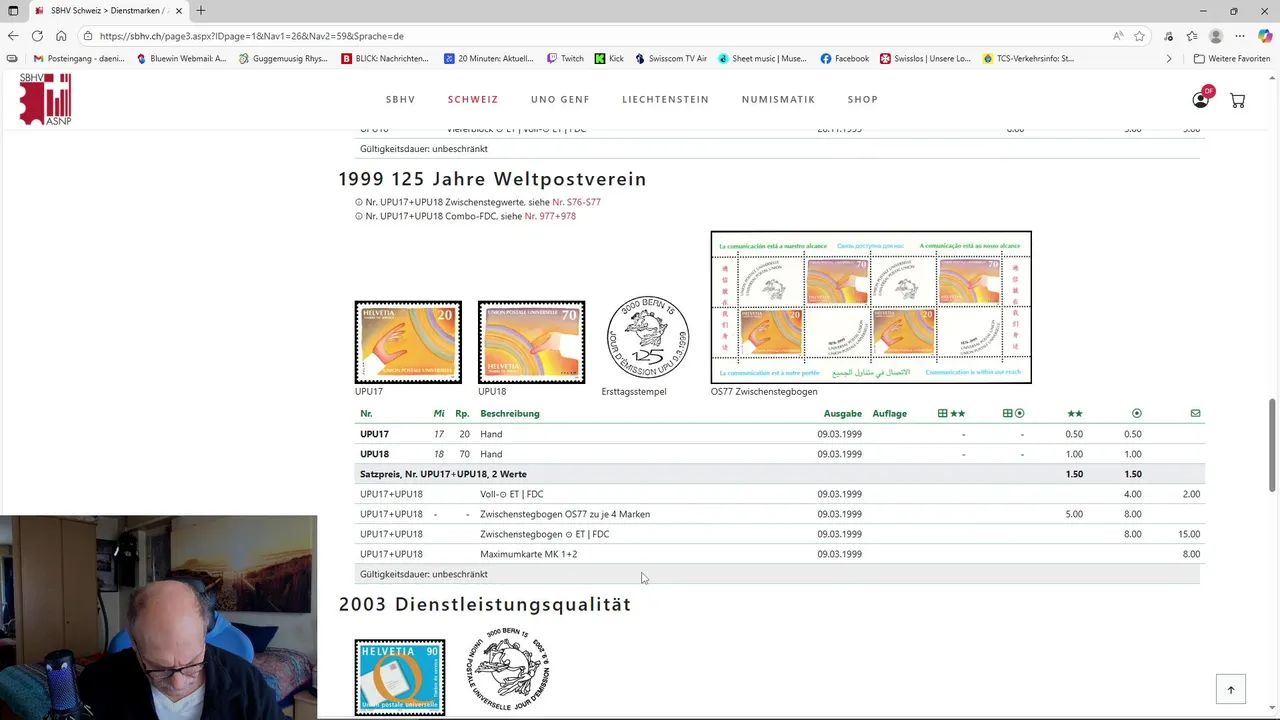Follow the Nr. S76-S77 link
The height and width of the screenshot is (720, 1280).
[576, 202]
